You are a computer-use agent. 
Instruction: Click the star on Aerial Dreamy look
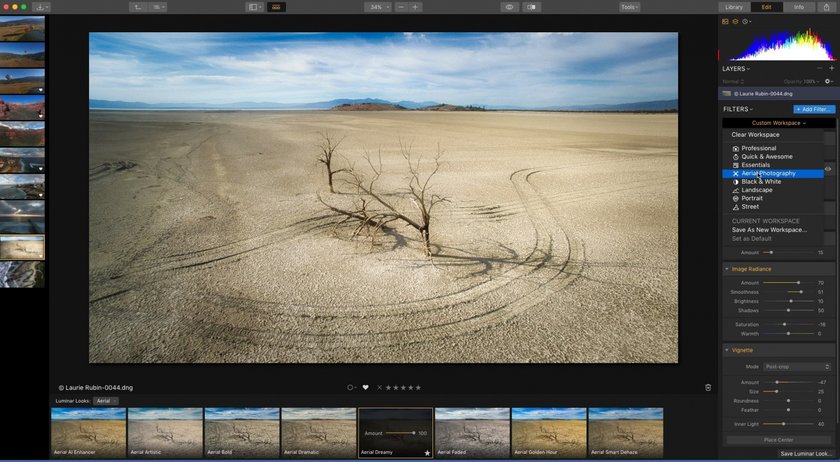427,453
